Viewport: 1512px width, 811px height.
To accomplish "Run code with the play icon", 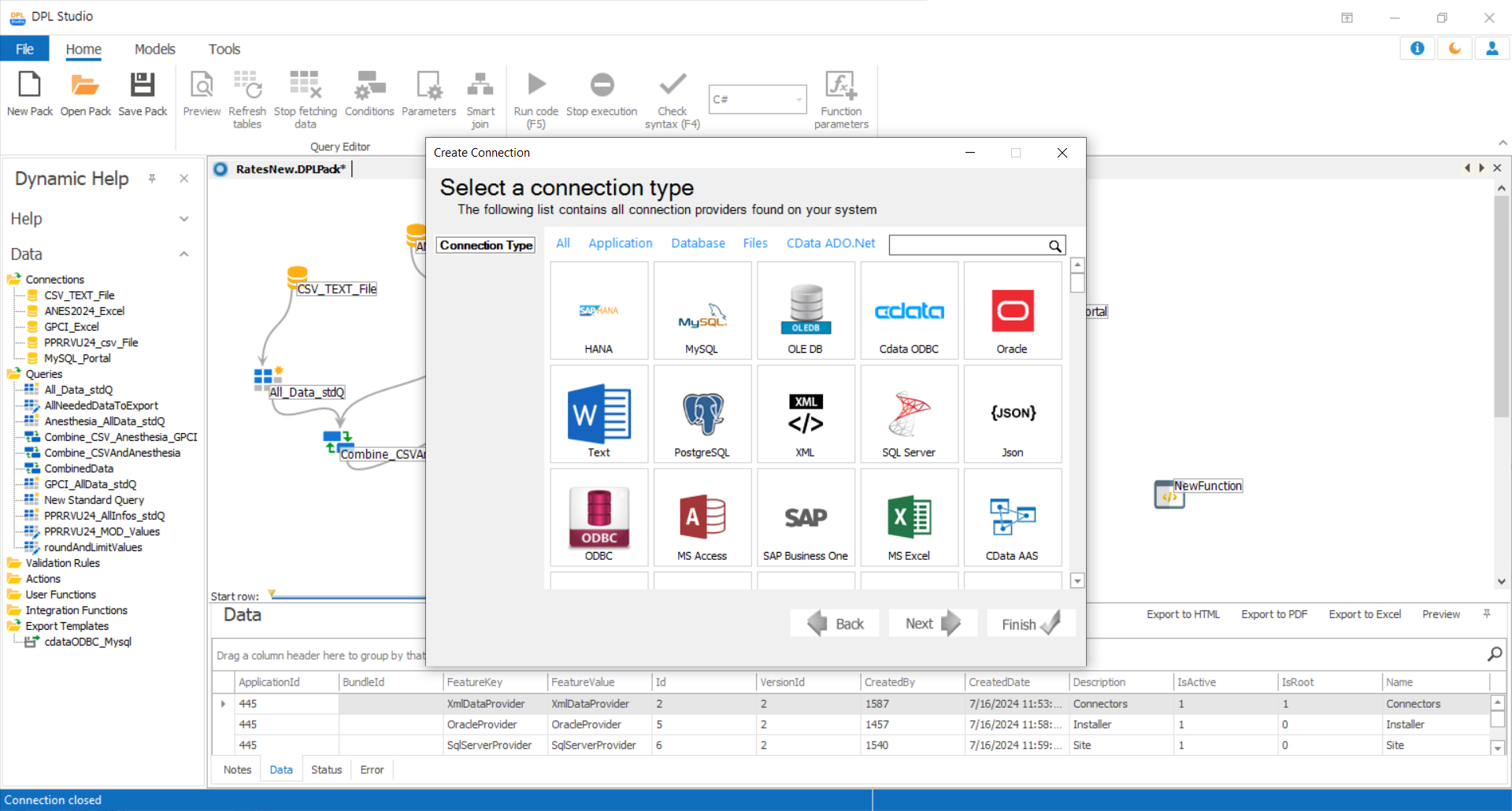I will [536, 85].
